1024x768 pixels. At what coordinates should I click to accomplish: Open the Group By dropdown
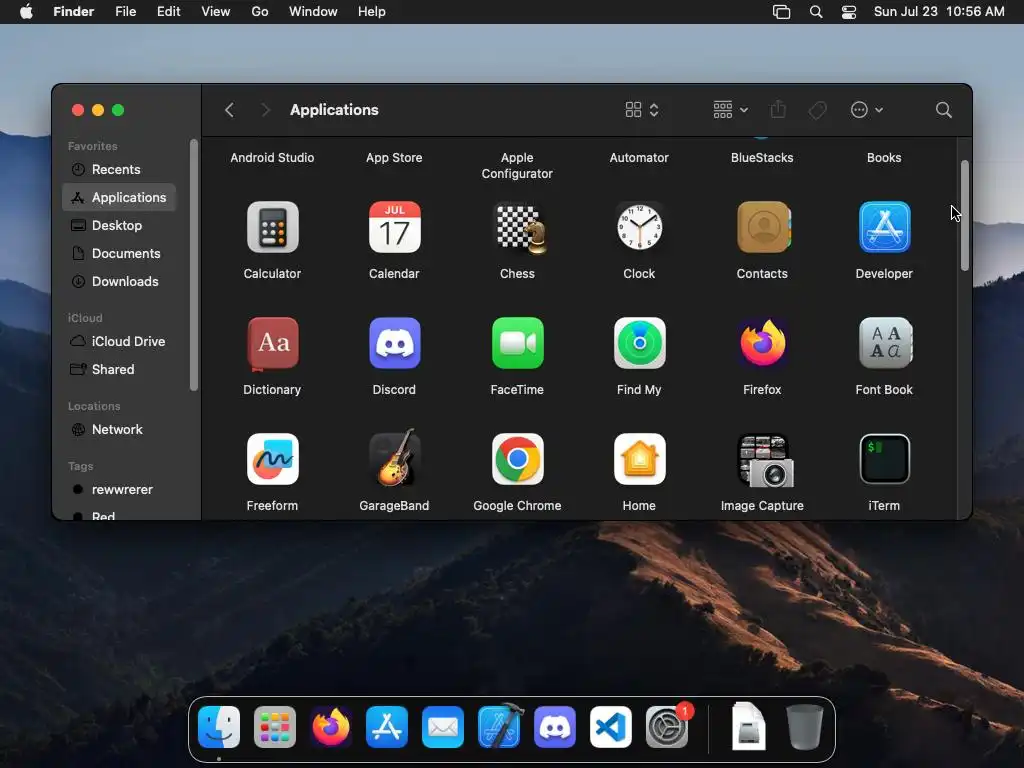point(730,110)
